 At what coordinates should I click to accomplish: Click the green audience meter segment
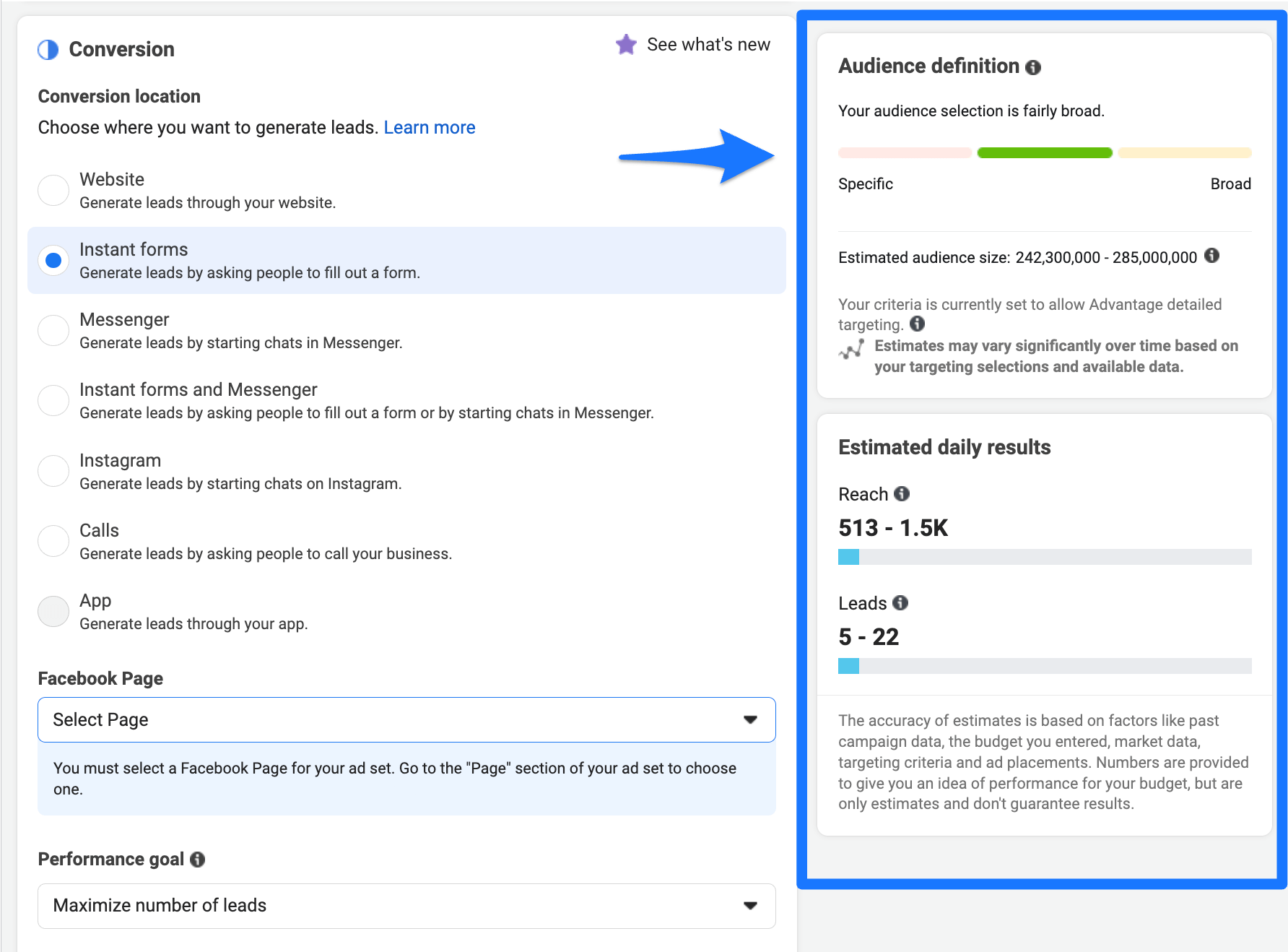[1045, 152]
